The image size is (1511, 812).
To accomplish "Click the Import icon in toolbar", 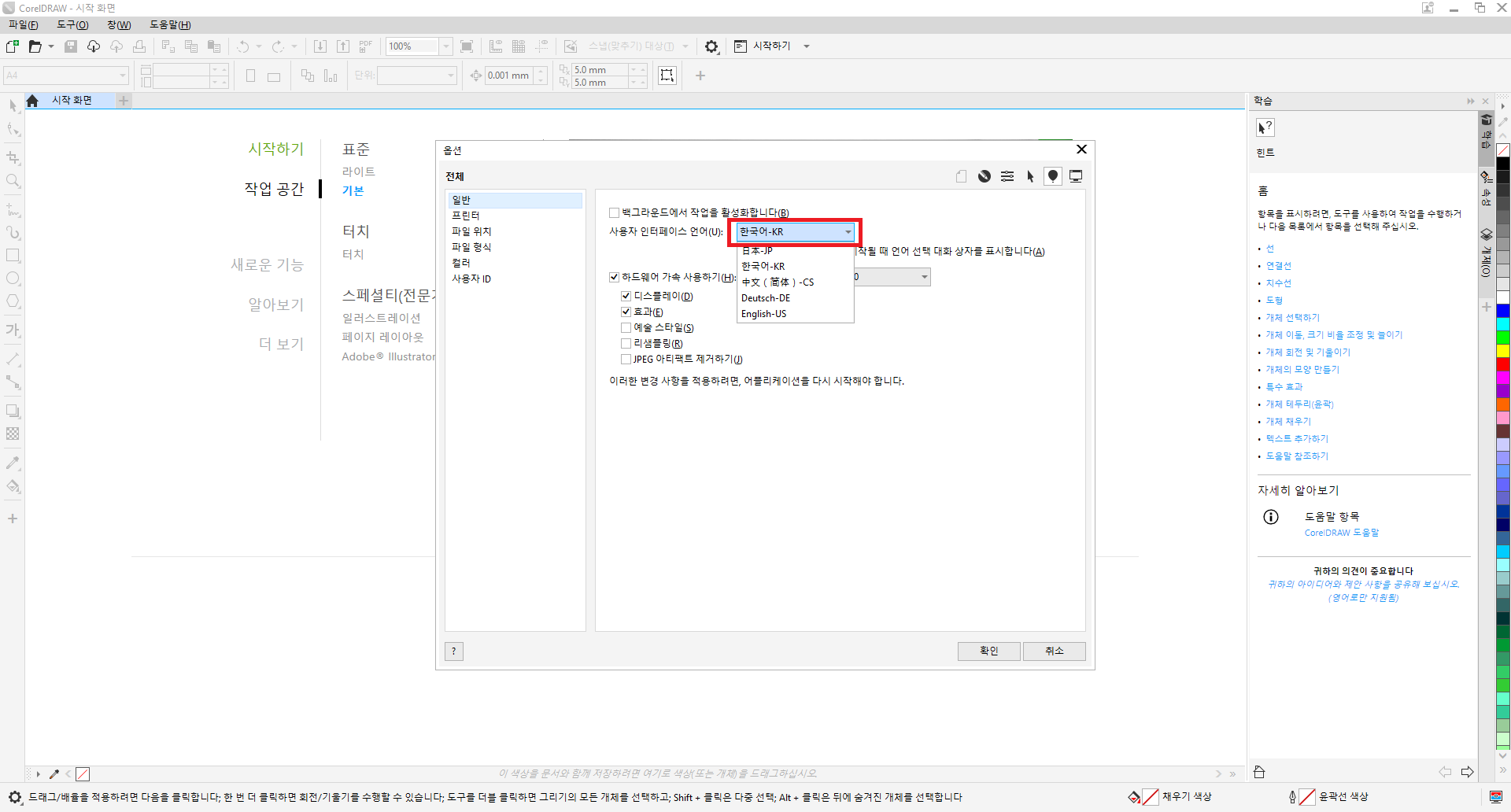I will click(320, 46).
